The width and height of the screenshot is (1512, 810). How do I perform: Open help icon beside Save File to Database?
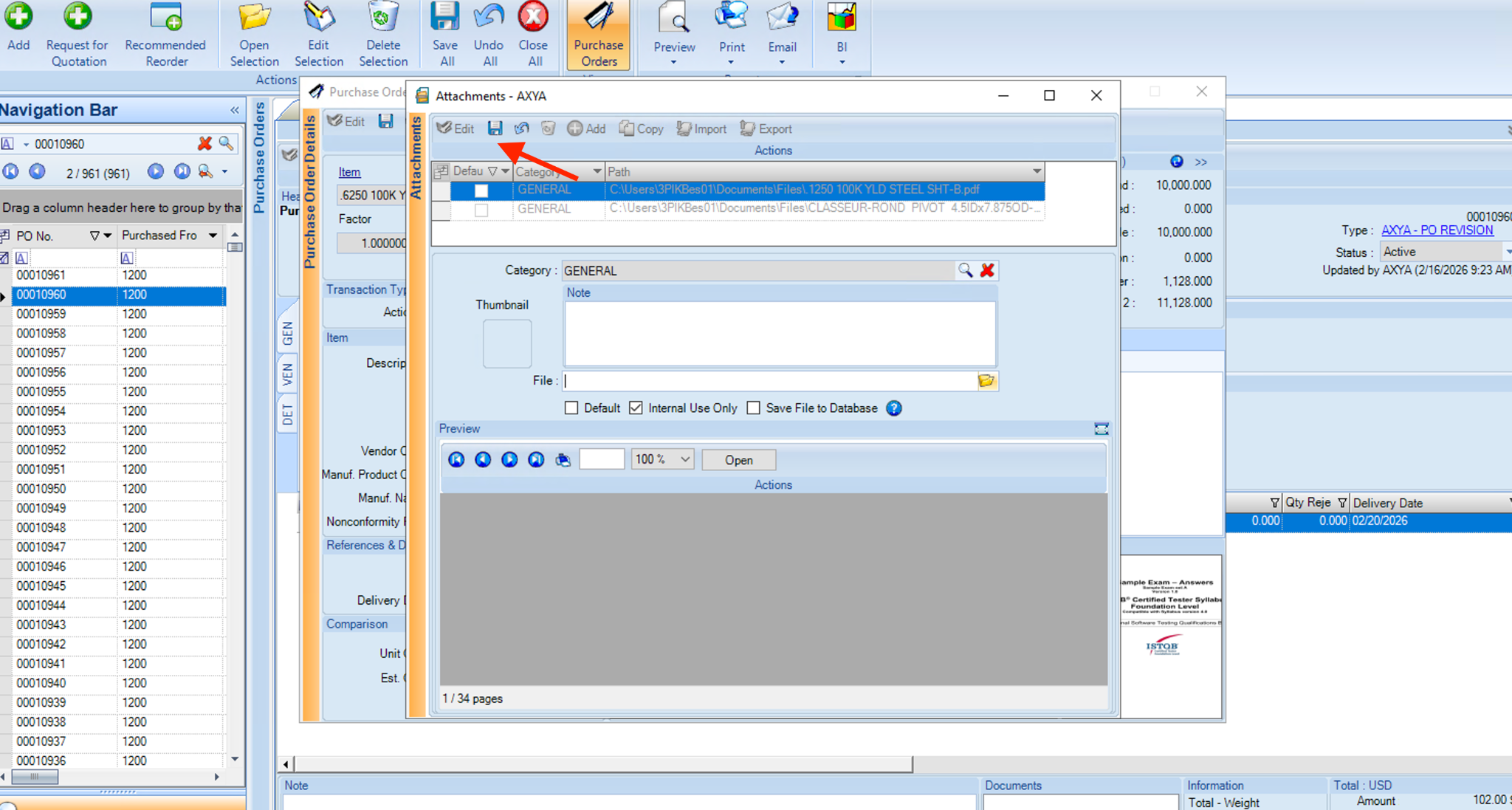click(x=894, y=408)
